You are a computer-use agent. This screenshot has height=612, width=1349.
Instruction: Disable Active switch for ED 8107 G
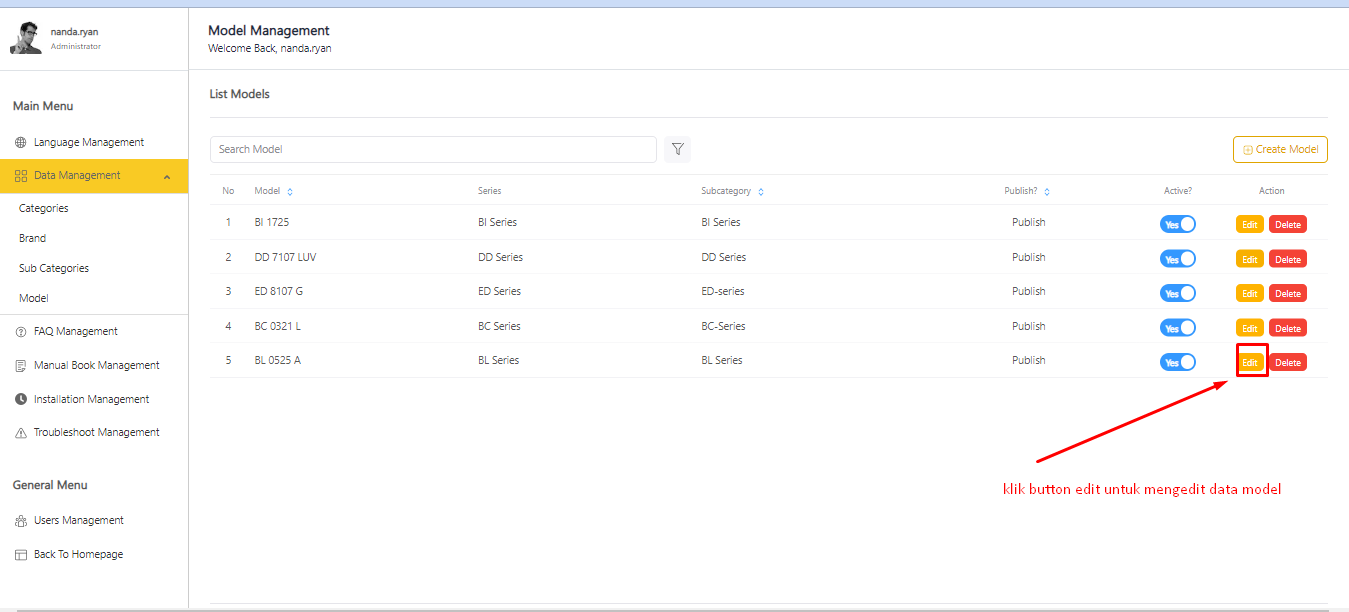(1177, 294)
